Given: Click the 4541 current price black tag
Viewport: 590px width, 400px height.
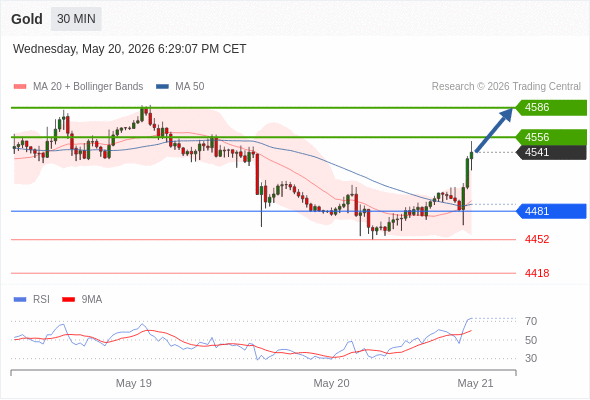Looking at the screenshot, I should click(551, 152).
